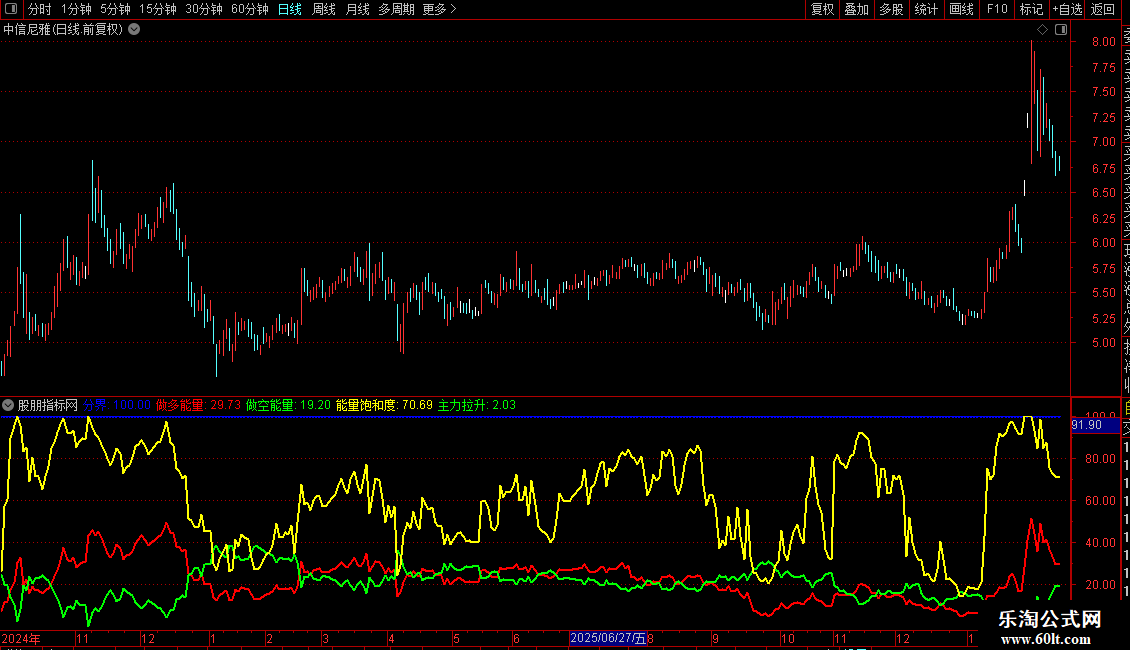Open the 多股 multi-stock view
The height and width of the screenshot is (650, 1130).
tap(891, 9)
